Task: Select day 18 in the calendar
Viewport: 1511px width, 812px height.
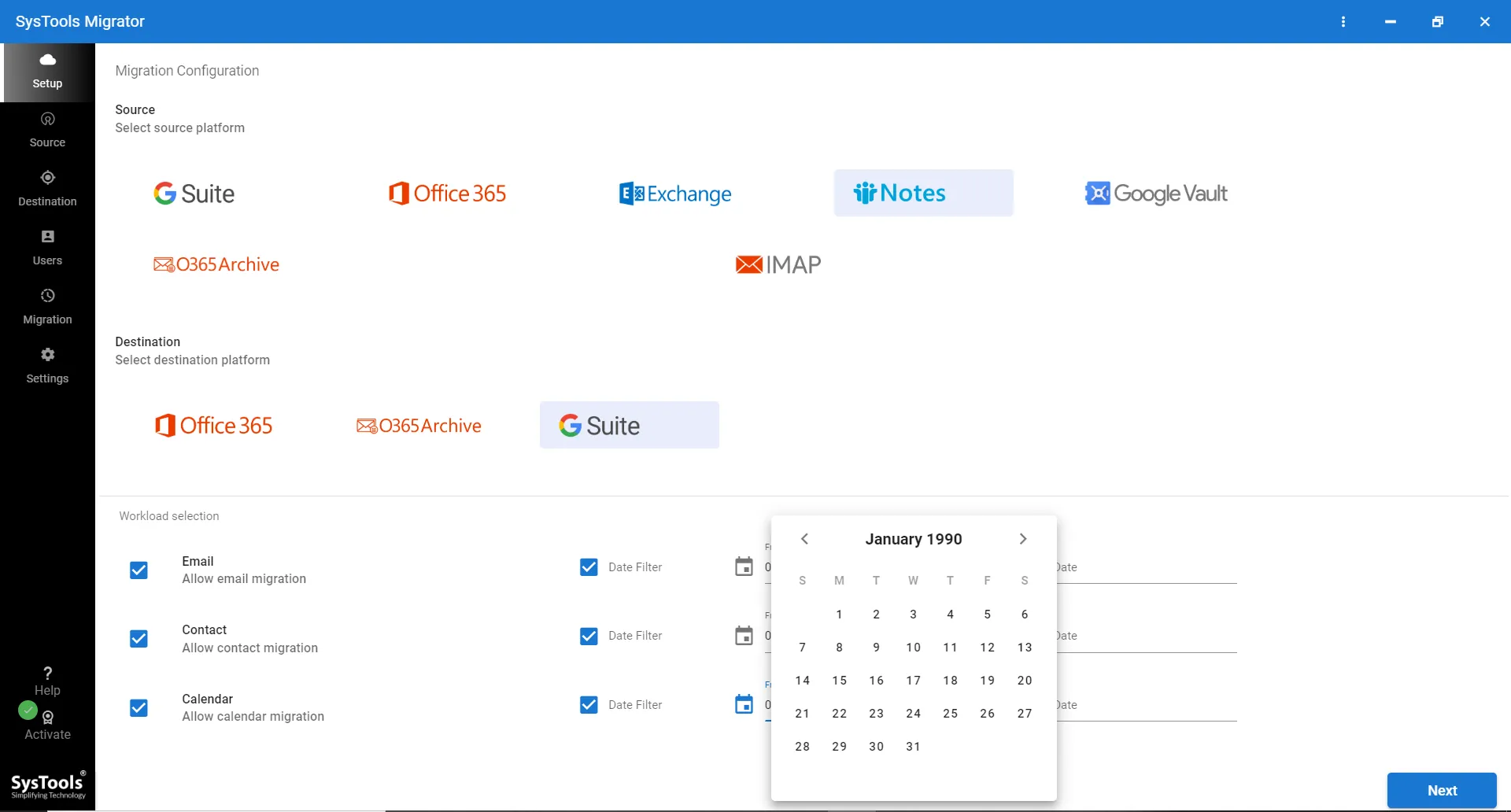Action: 951,681
